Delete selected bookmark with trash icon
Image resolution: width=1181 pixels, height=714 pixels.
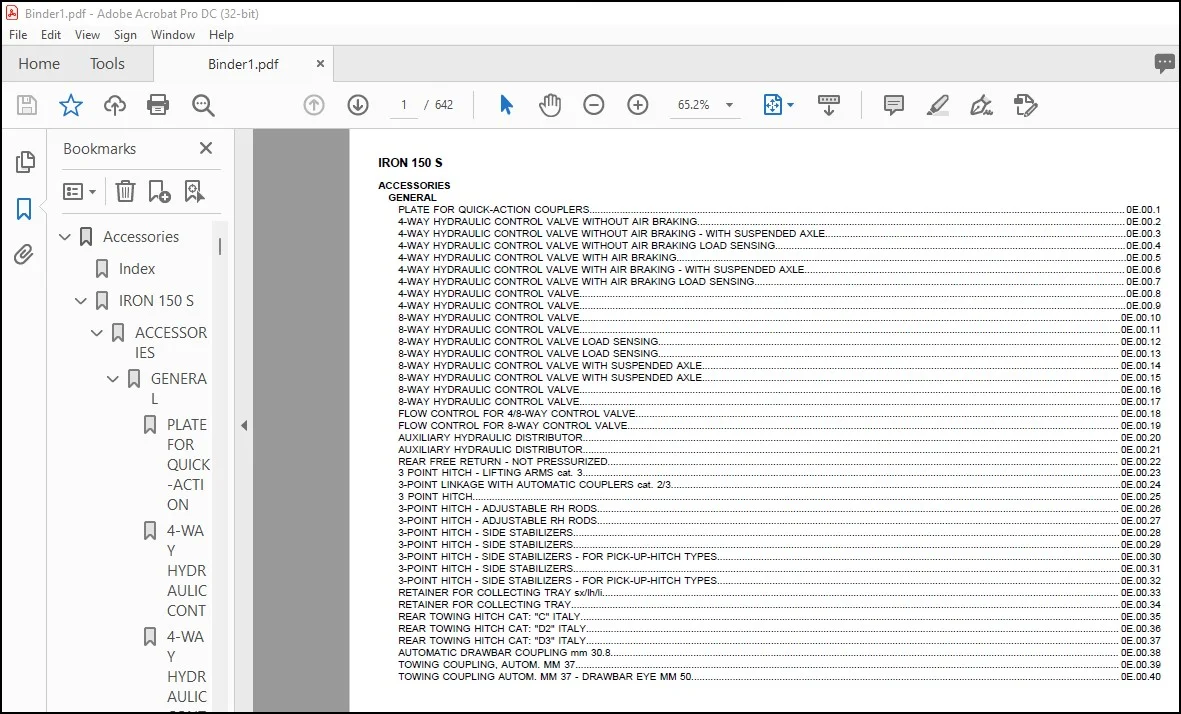125,191
